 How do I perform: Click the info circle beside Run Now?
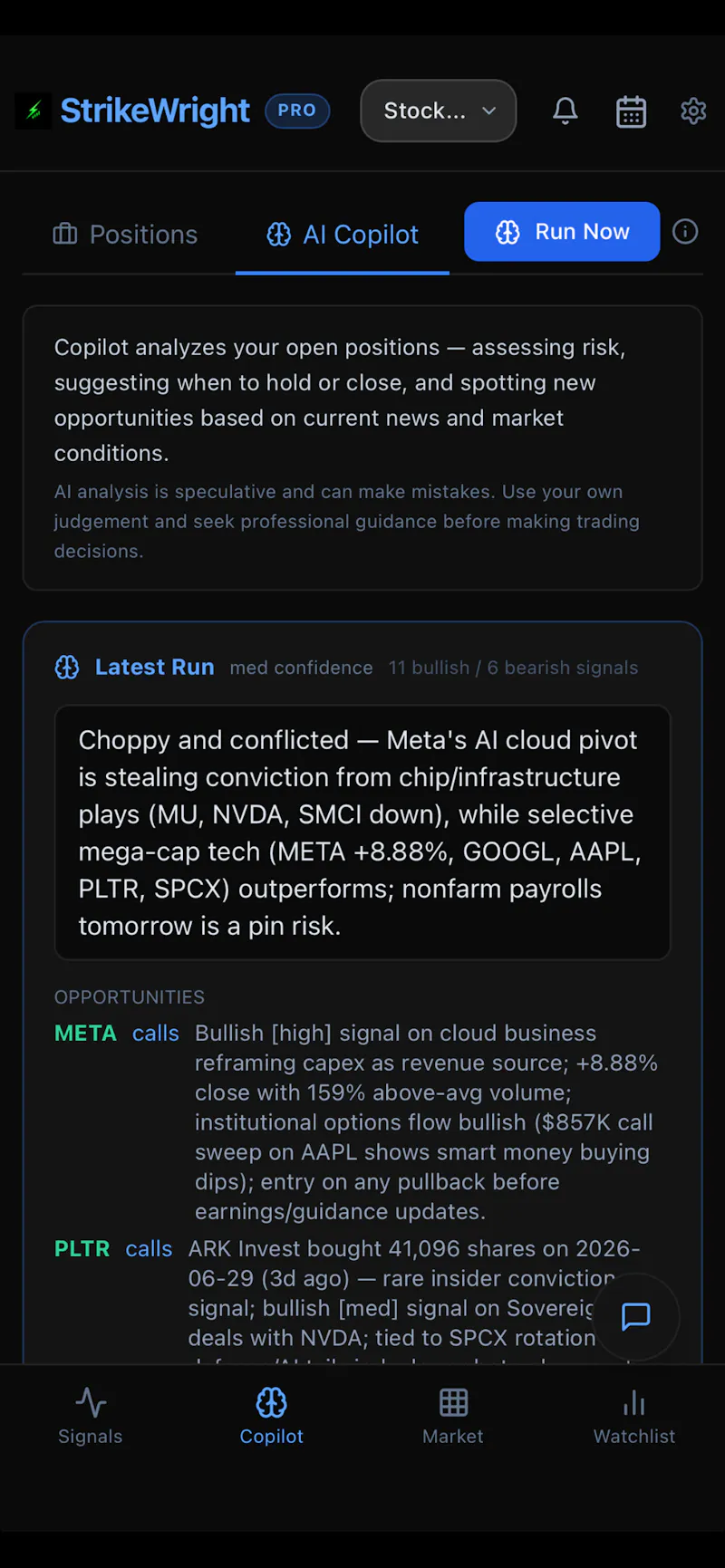click(x=685, y=232)
